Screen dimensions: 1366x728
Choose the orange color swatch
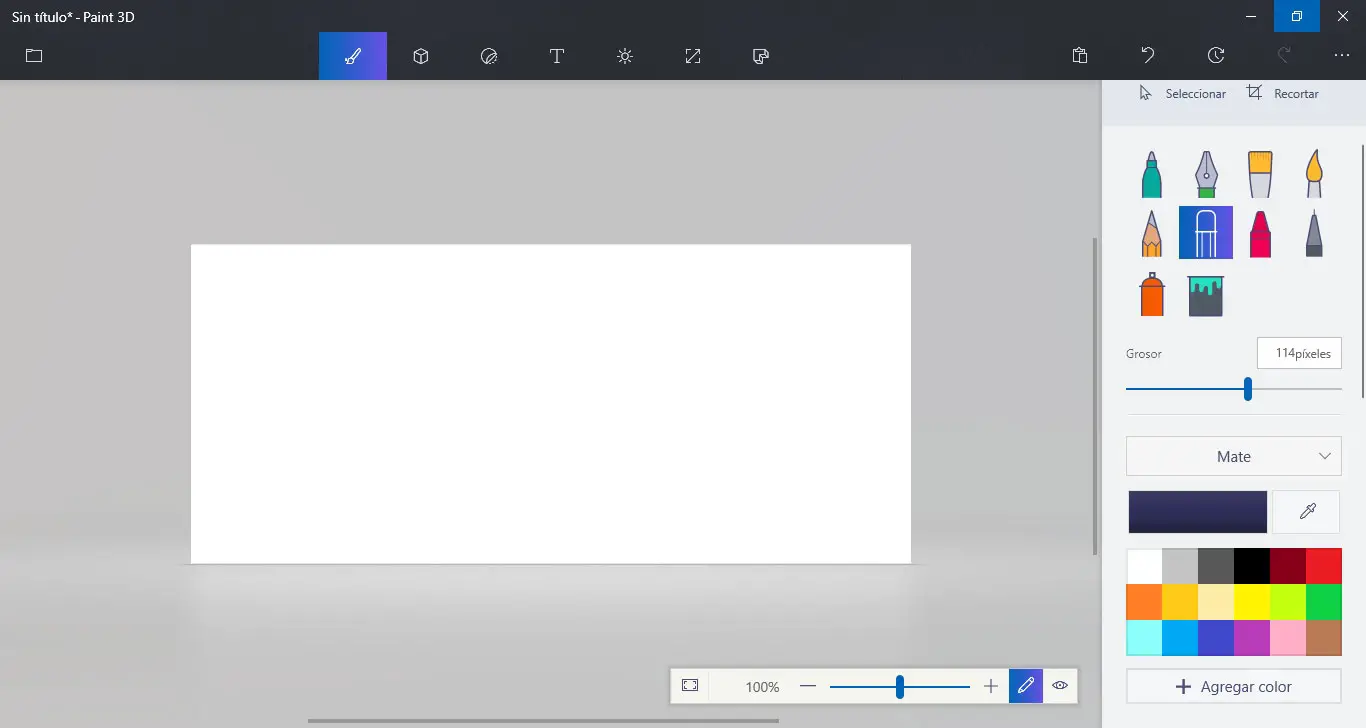(1144, 602)
